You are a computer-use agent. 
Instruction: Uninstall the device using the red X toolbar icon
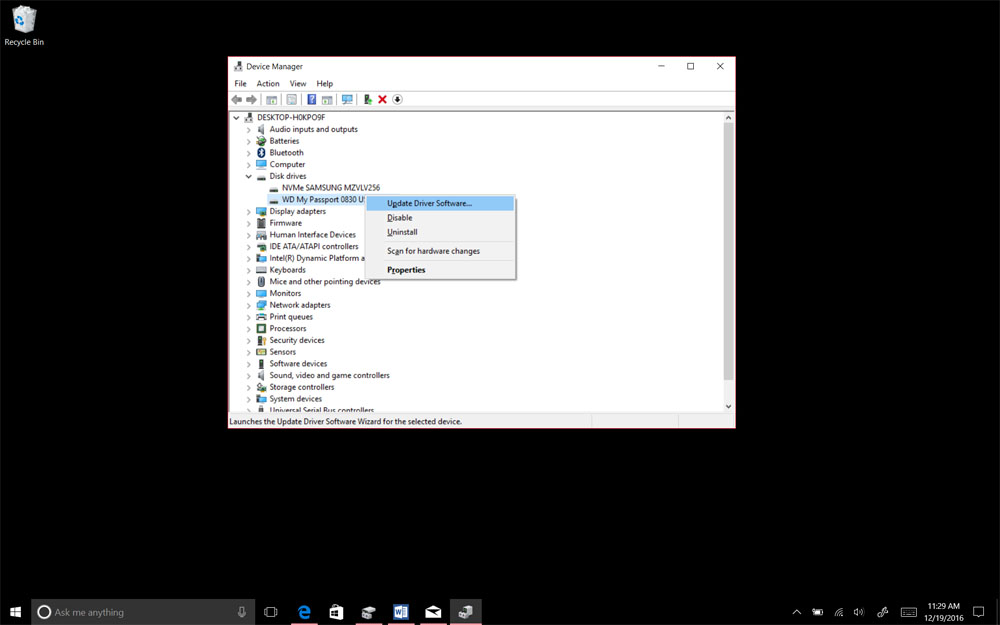(382, 99)
